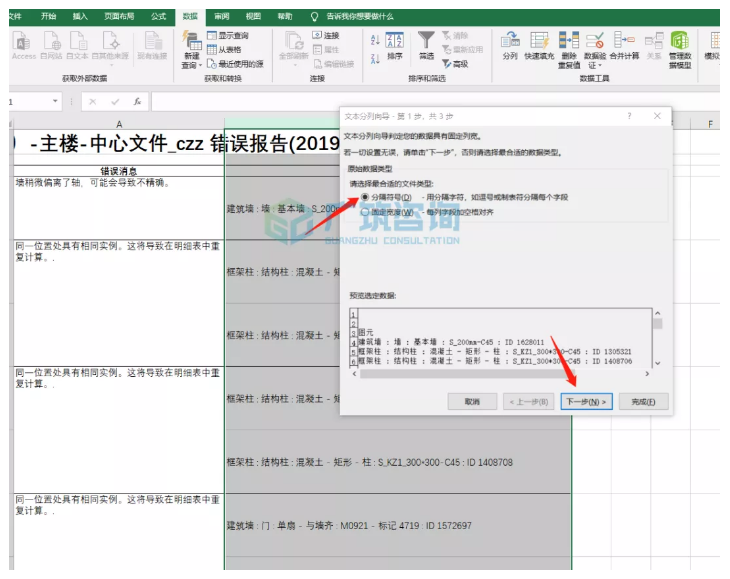Click Edit Links (编辑链接) icon
Image resolution: width=730 pixels, height=579 pixels.
pyautogui.click(x=334, y=64)
